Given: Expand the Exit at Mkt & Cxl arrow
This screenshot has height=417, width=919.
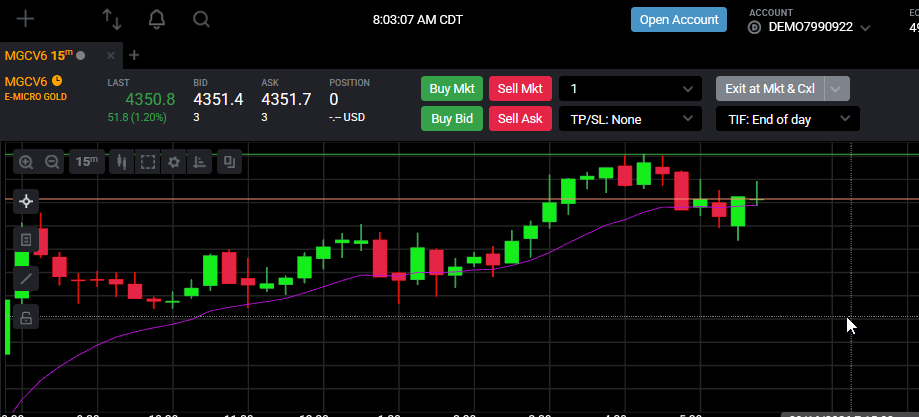Looking at the screenshot, I should click(x=837, y=89).
